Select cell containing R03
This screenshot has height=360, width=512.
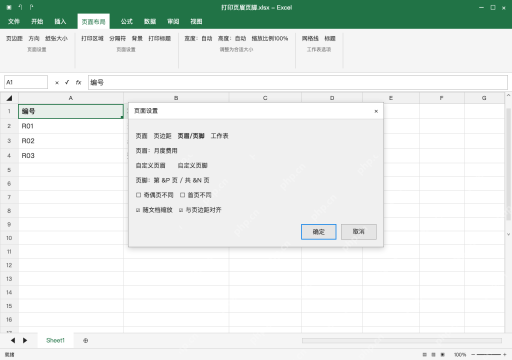coord(71,156)
